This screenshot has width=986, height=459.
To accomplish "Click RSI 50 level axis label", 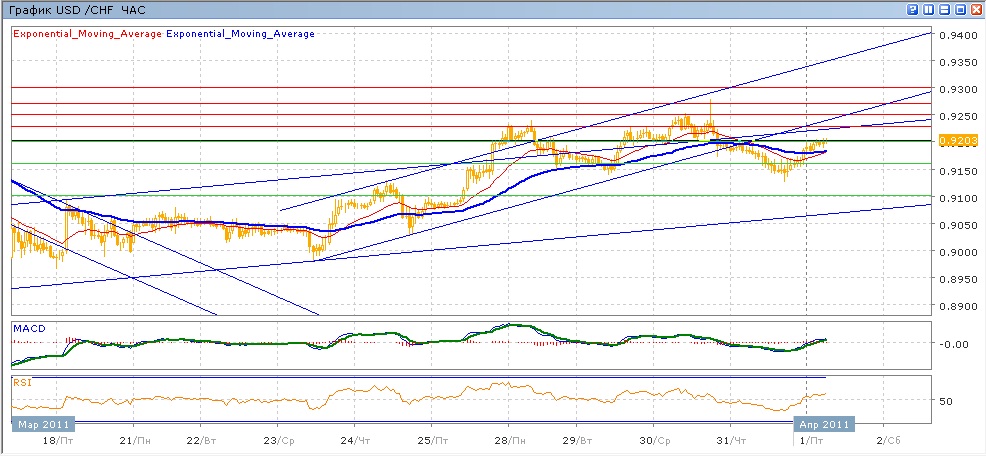I will (x=946, y=401).
